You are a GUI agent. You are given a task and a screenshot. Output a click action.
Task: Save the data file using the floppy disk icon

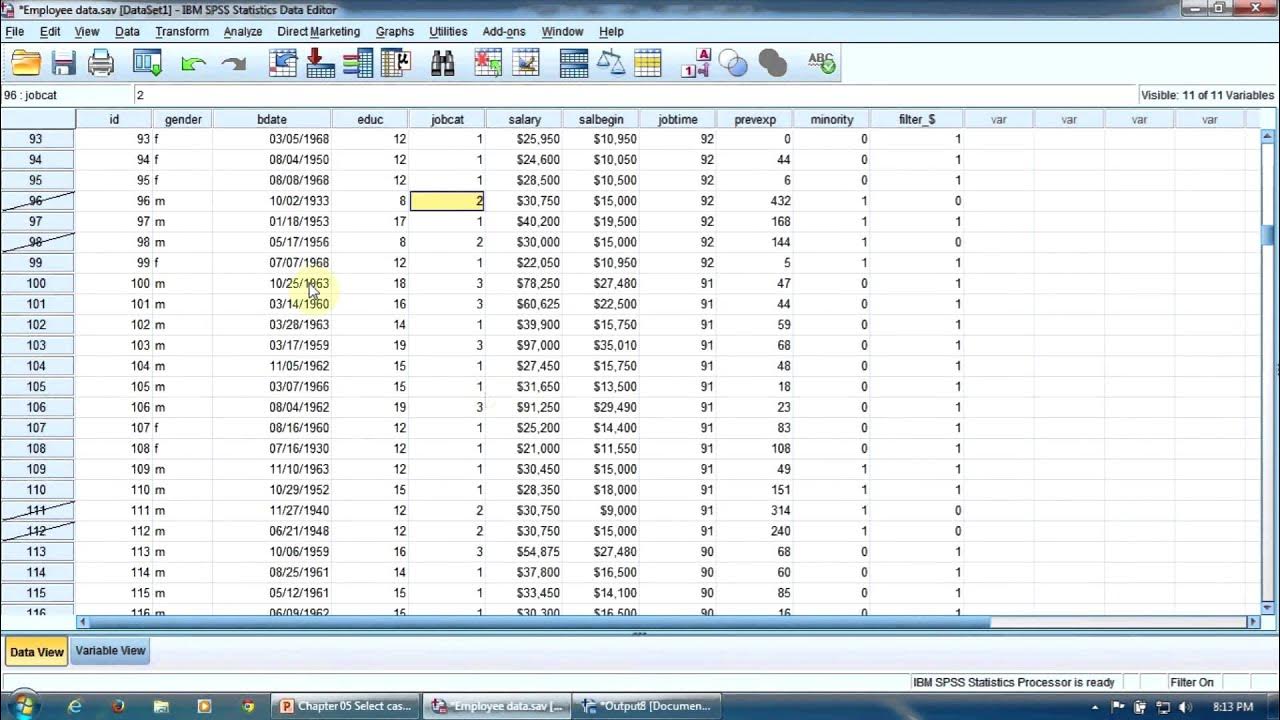(64, 64)
